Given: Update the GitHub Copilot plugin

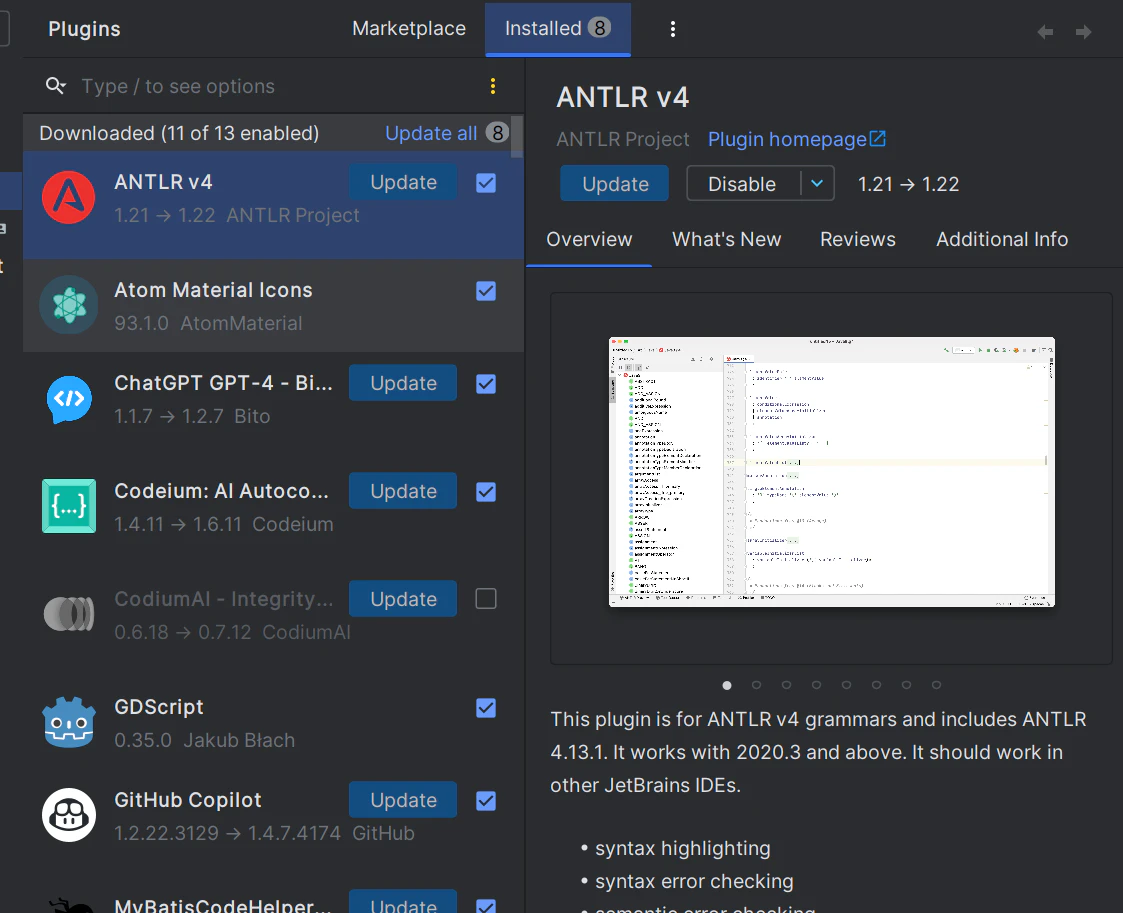Looking at the screenshot, I should tap(403, 800).
